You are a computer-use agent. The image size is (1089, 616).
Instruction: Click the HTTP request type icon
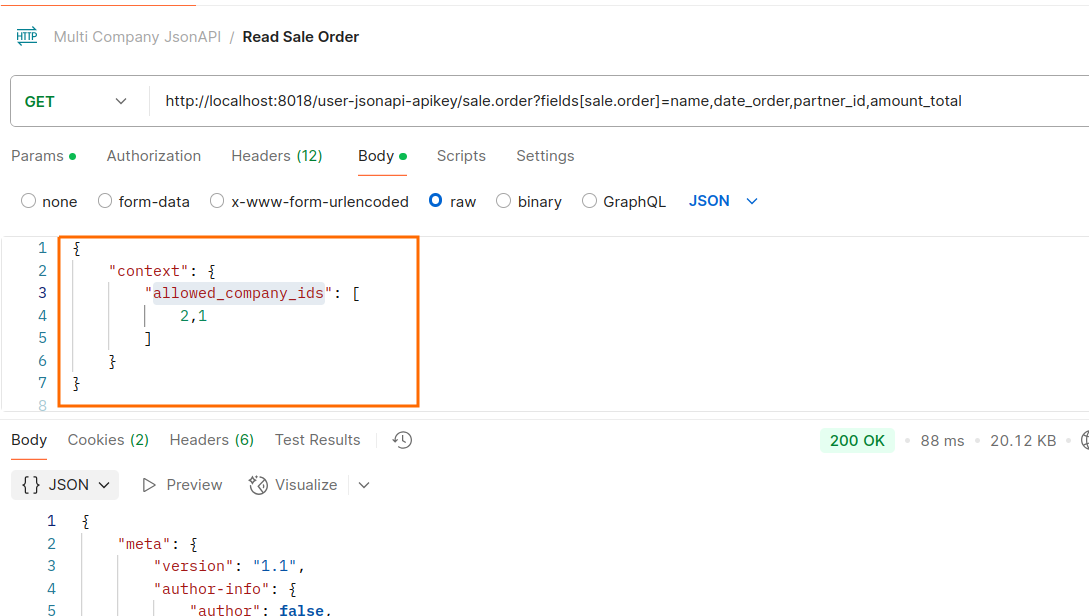(26, 37)
